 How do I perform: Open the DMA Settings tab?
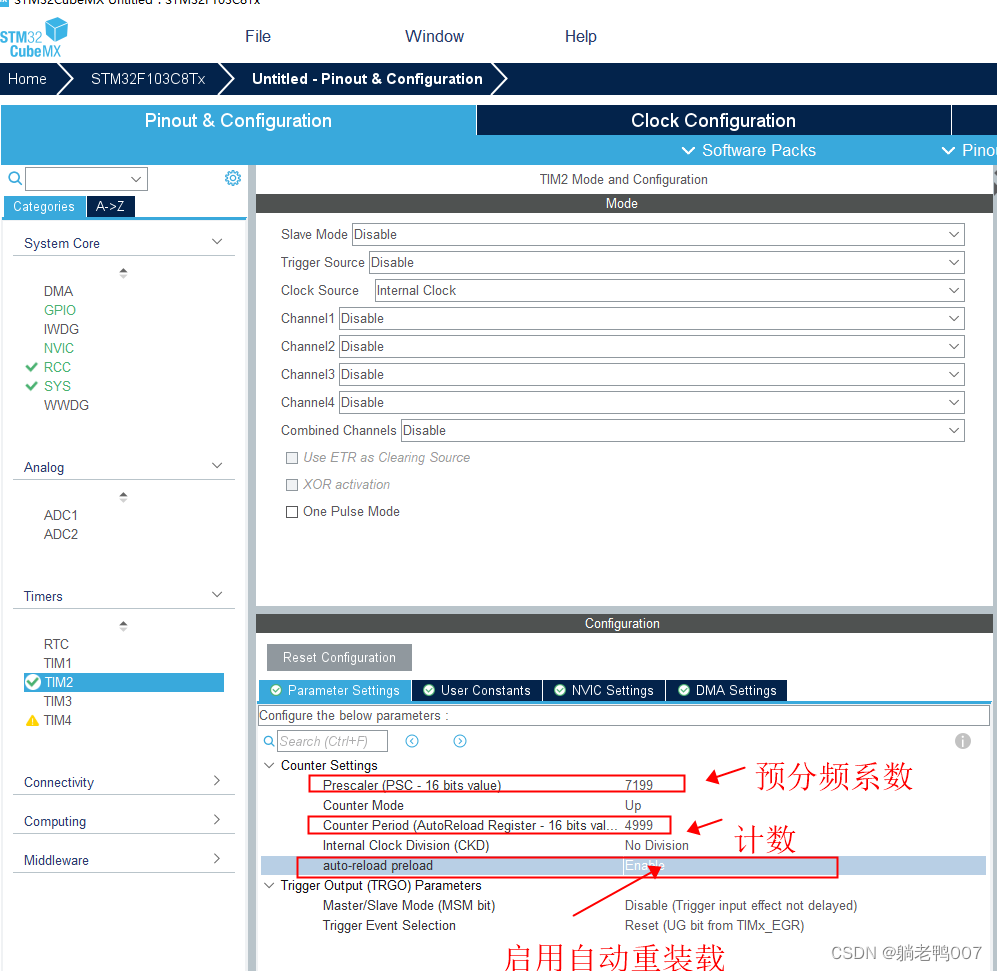(x=727, y=691)
